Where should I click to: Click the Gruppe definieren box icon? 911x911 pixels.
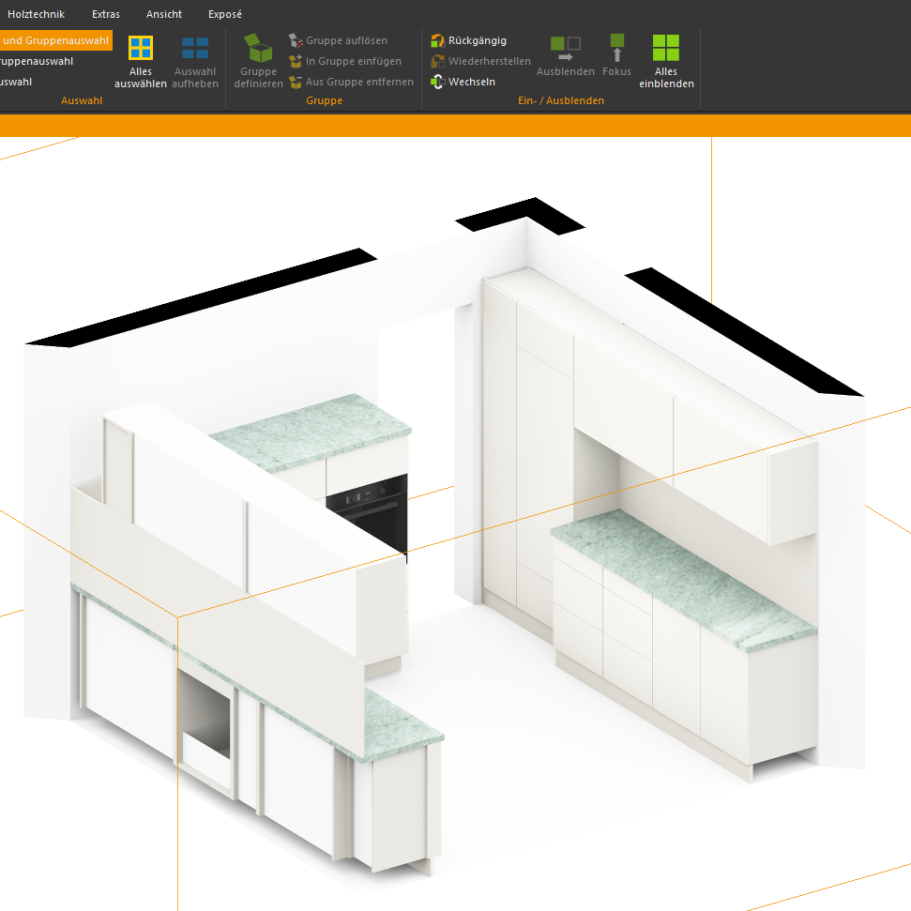[x=258, y=49]
